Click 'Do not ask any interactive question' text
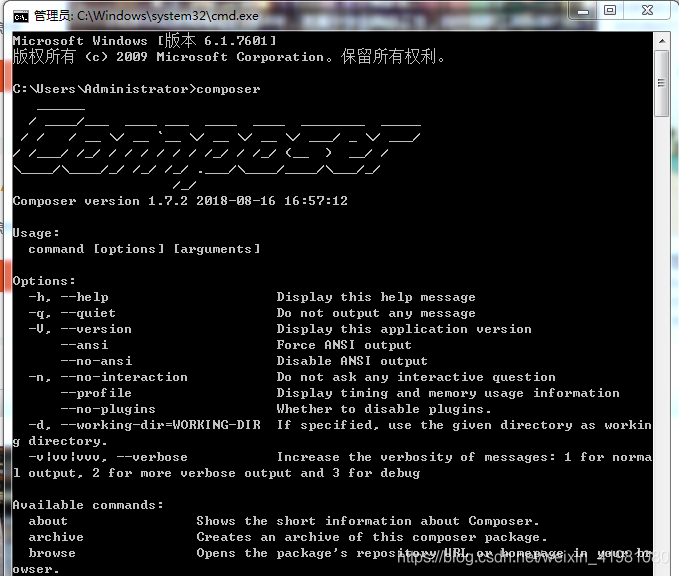The width and height of the screenshot is (679, 576). 416,377
